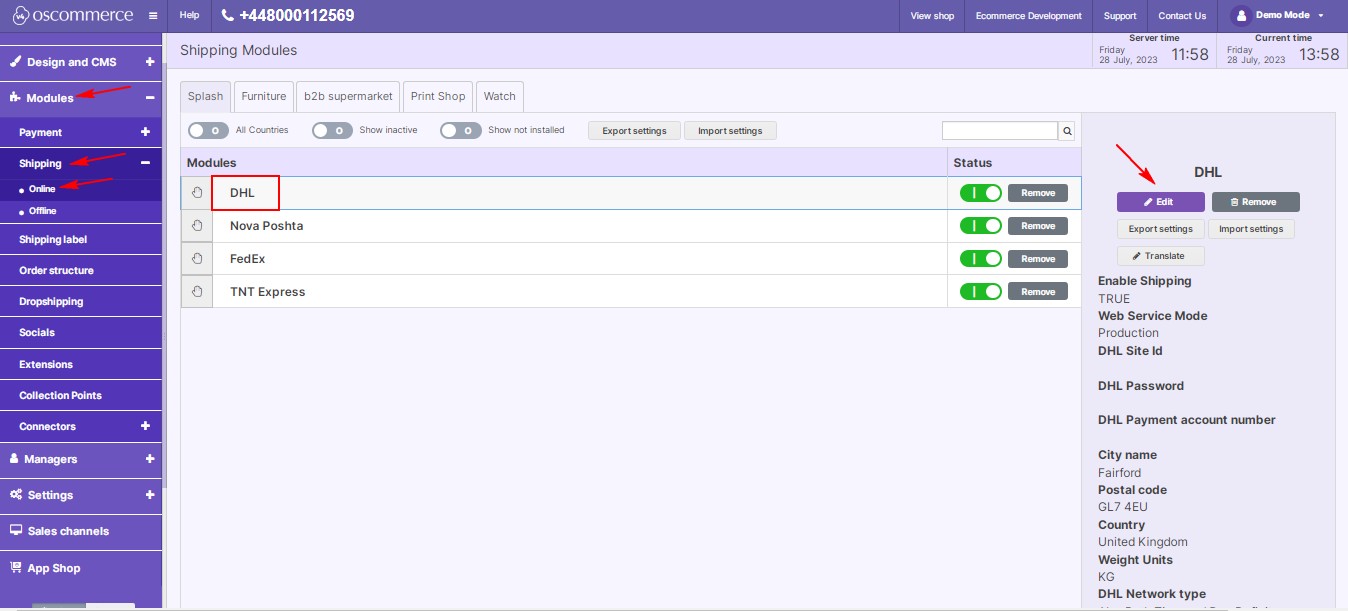Image resolution: width=1348 pixels, height=611 pixels.
Task: Disable the TNT Express status switch
Action: pyautogui.click(x=981, y=292)
